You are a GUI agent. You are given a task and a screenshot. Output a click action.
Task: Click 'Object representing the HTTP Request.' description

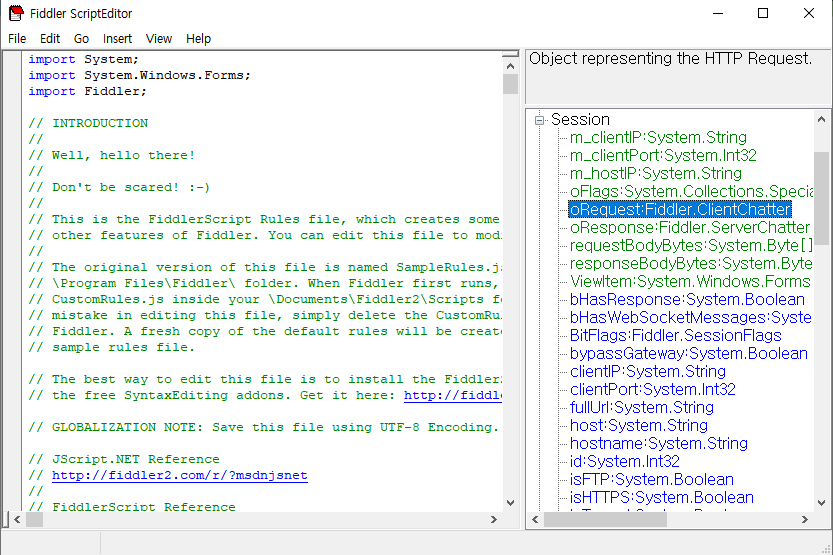pos(670,58)
